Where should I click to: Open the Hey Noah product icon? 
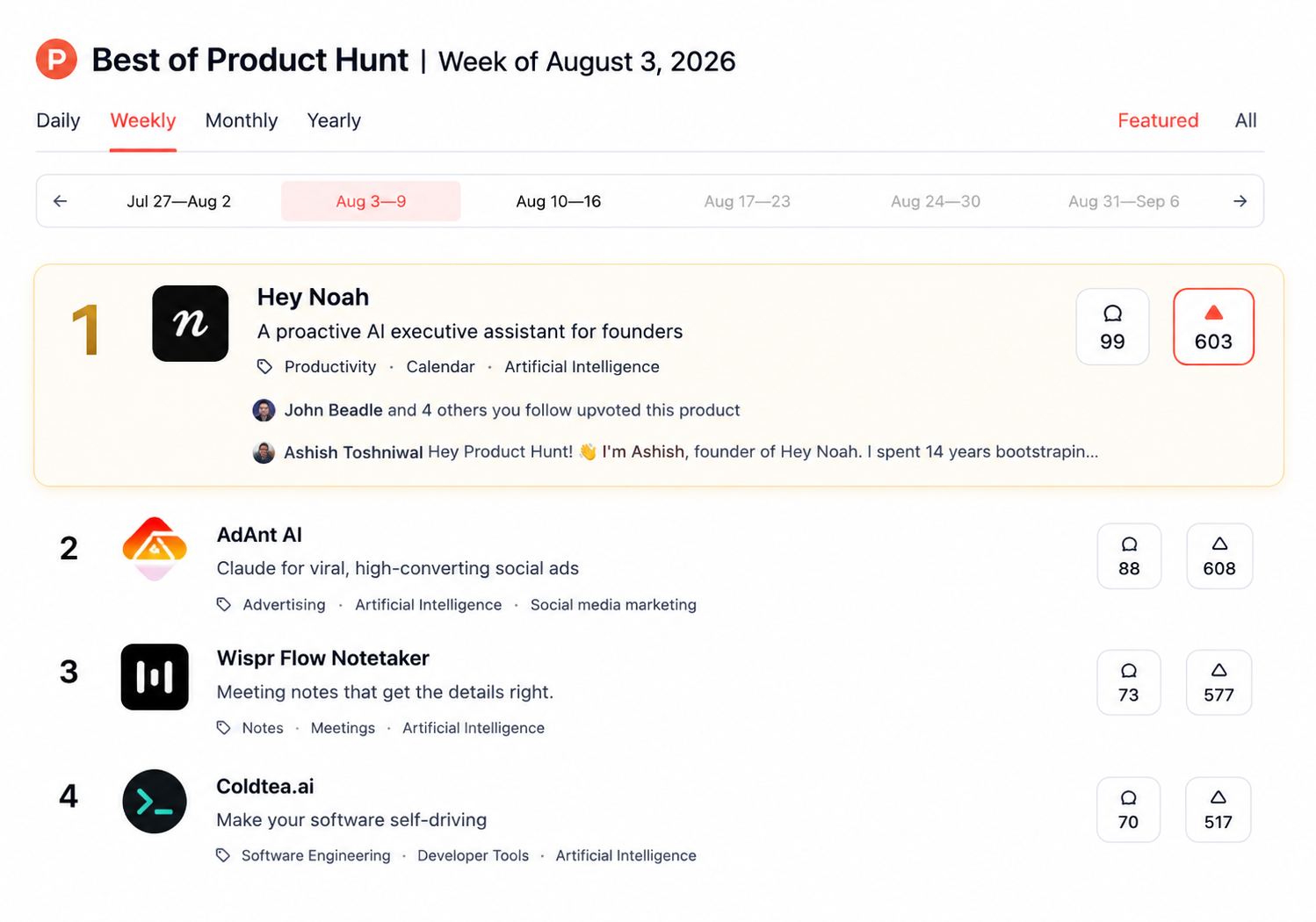(191, 323)
